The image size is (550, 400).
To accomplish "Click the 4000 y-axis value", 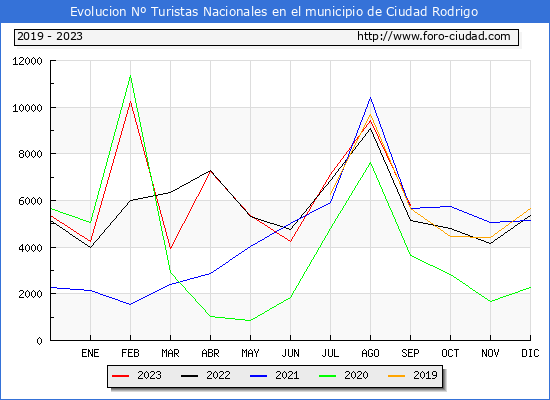I will click(30, 248).
